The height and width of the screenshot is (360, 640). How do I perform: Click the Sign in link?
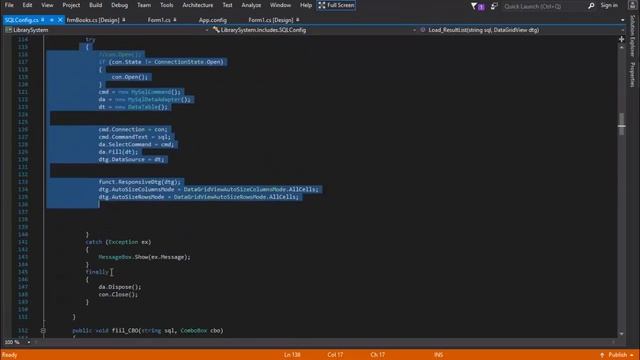pos(609,5)
